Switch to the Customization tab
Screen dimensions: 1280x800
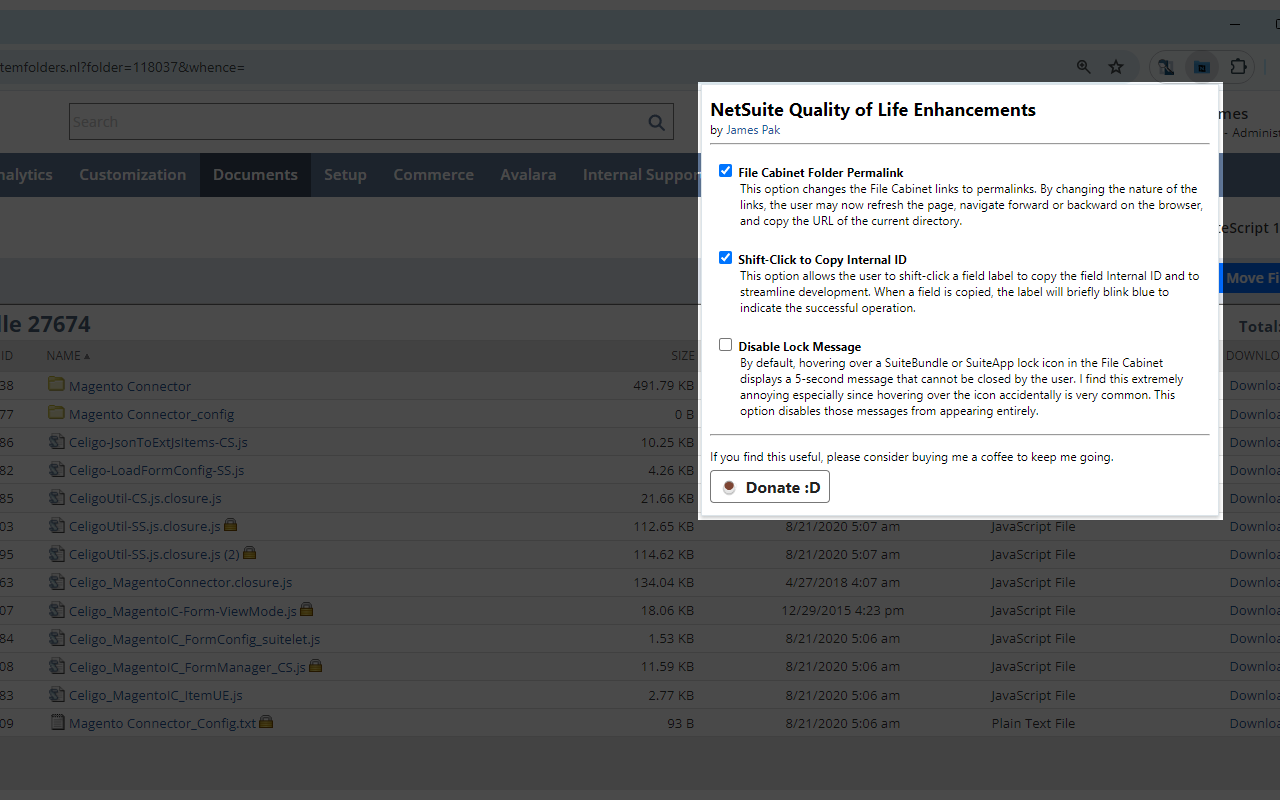[132, 174]
